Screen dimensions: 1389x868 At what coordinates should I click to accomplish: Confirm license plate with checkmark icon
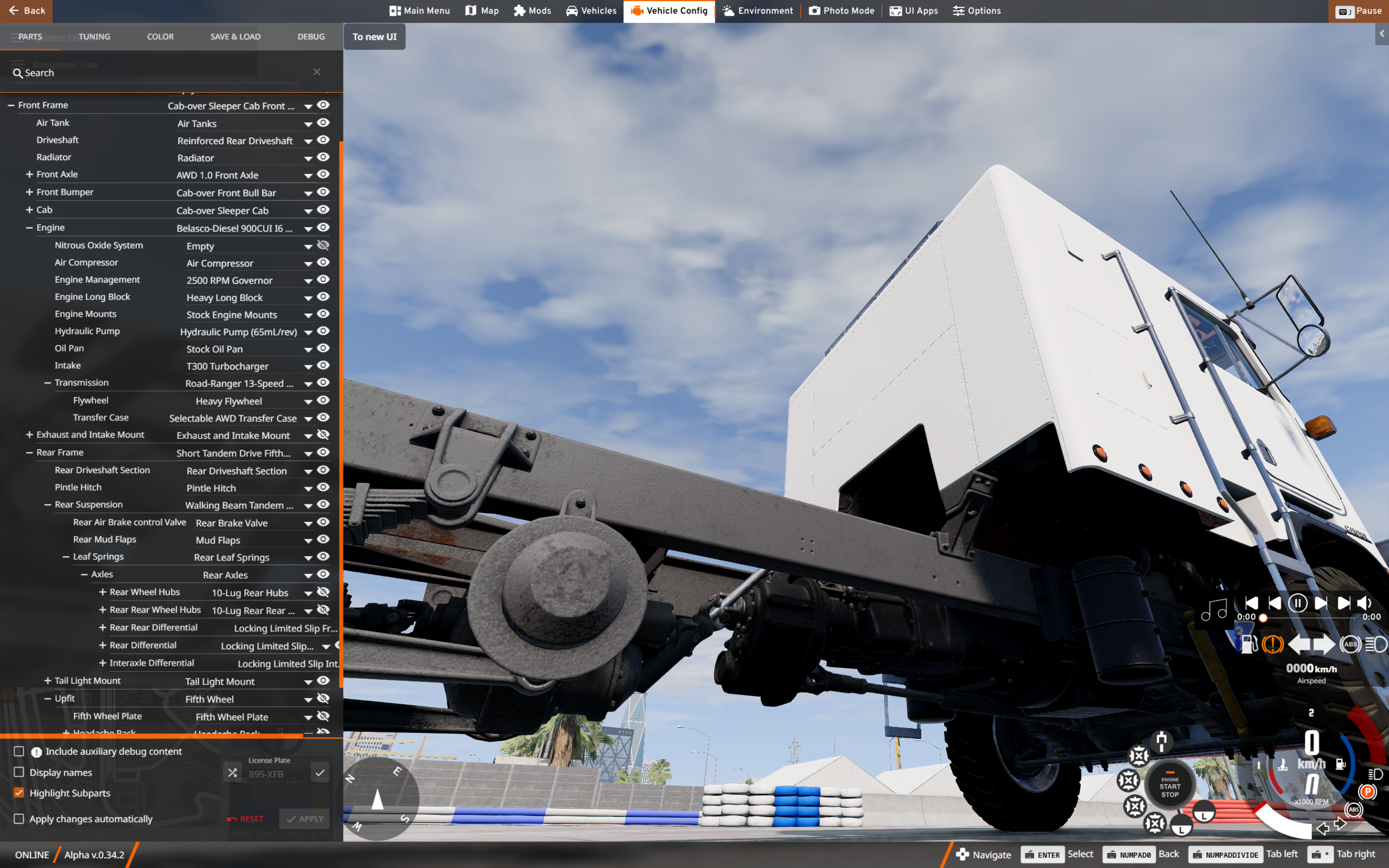pyautogui.click(x=320, y=773)
